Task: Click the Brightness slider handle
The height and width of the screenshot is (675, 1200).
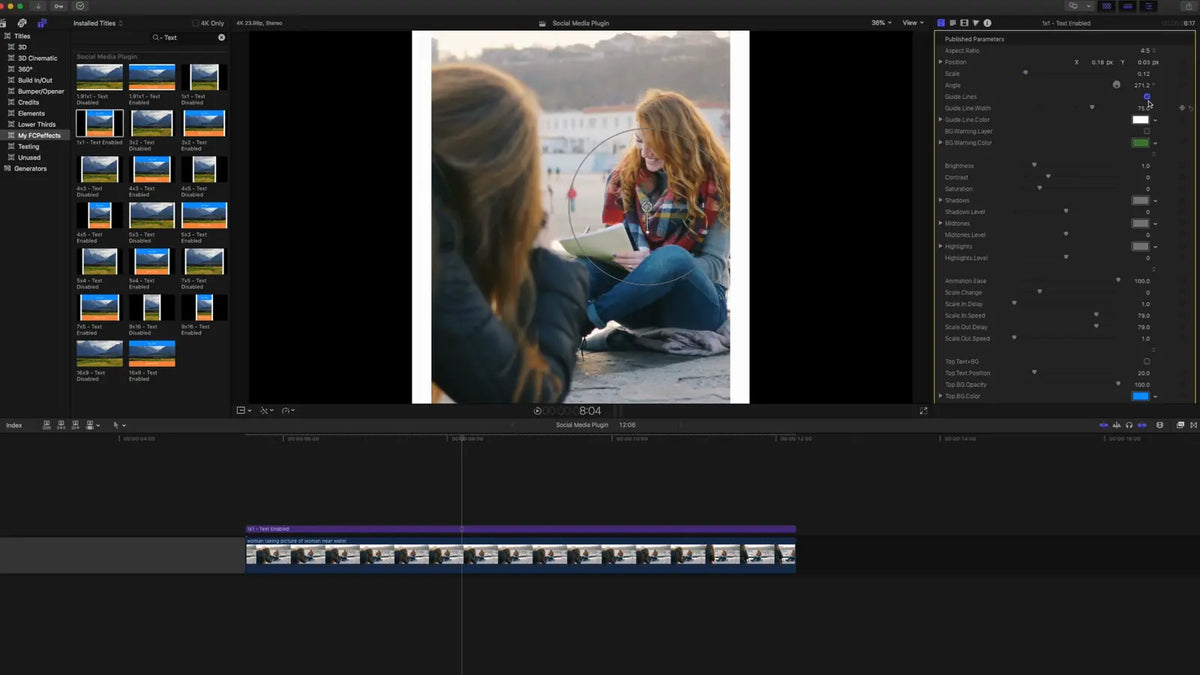Action: pos(1034,165)
